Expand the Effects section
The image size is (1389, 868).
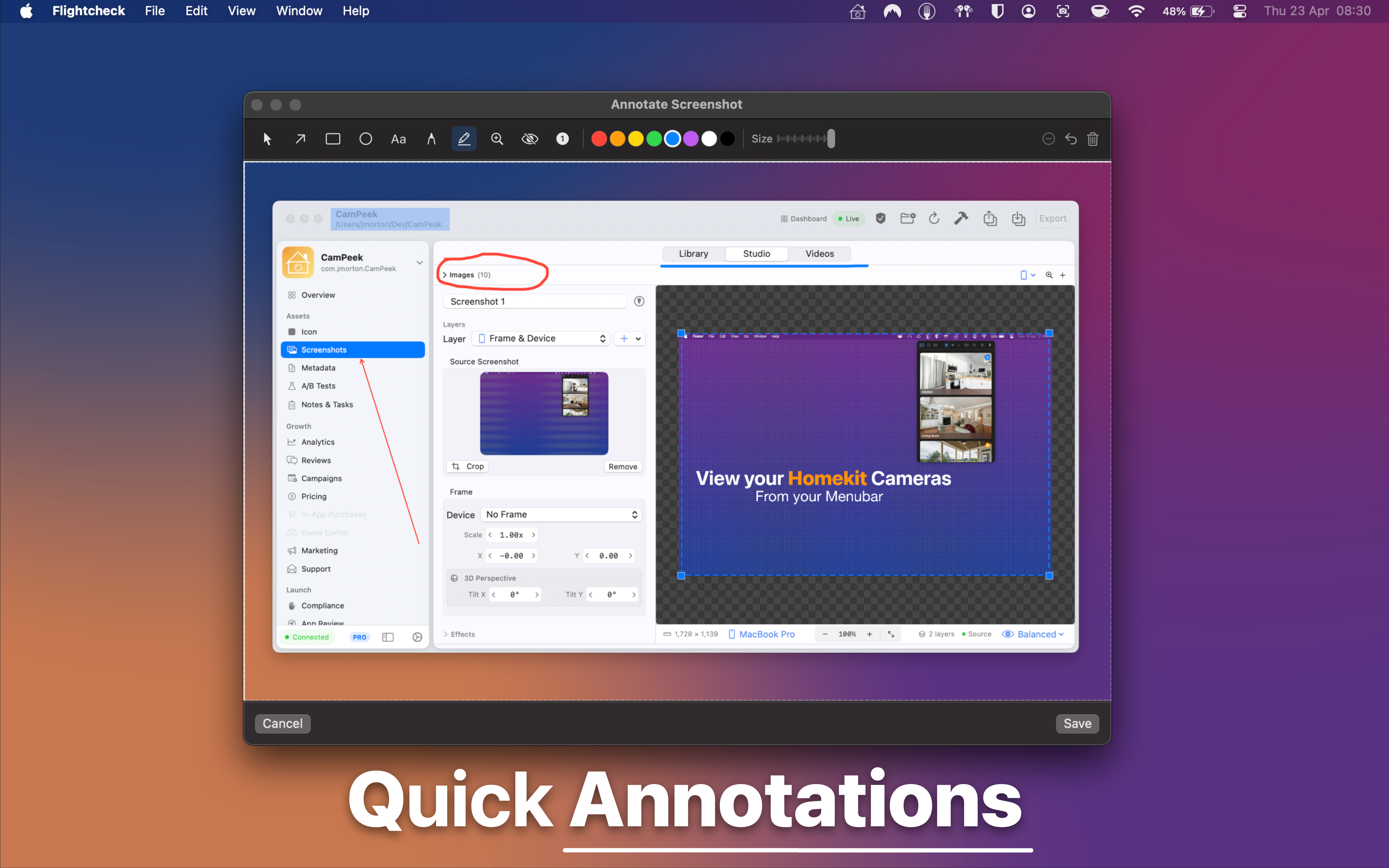click(x=460, y=634)
